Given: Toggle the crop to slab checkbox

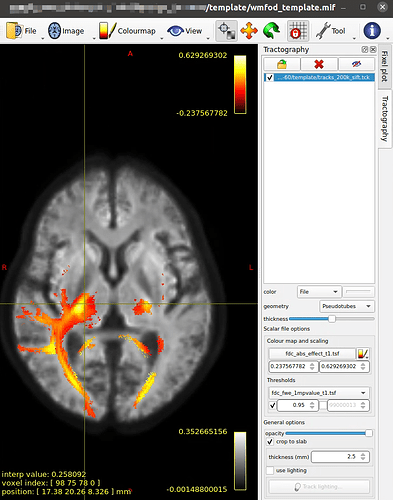Looking at the screenshot, I should [x=270, y=442].
